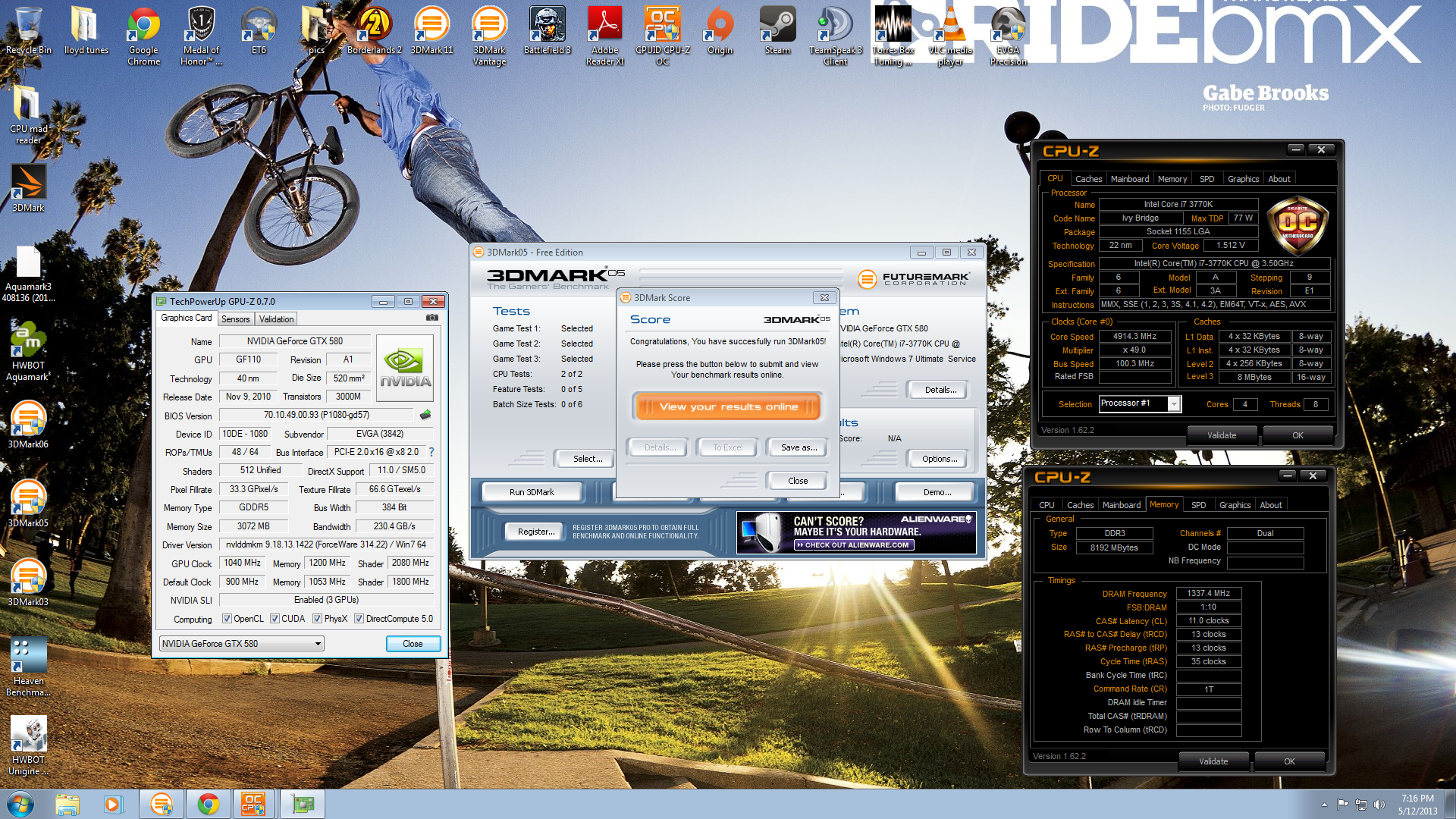Click Bus Interface question mark in GPU-Z
The height and width of the screenshot is (819, 1456).
(431, 452)
